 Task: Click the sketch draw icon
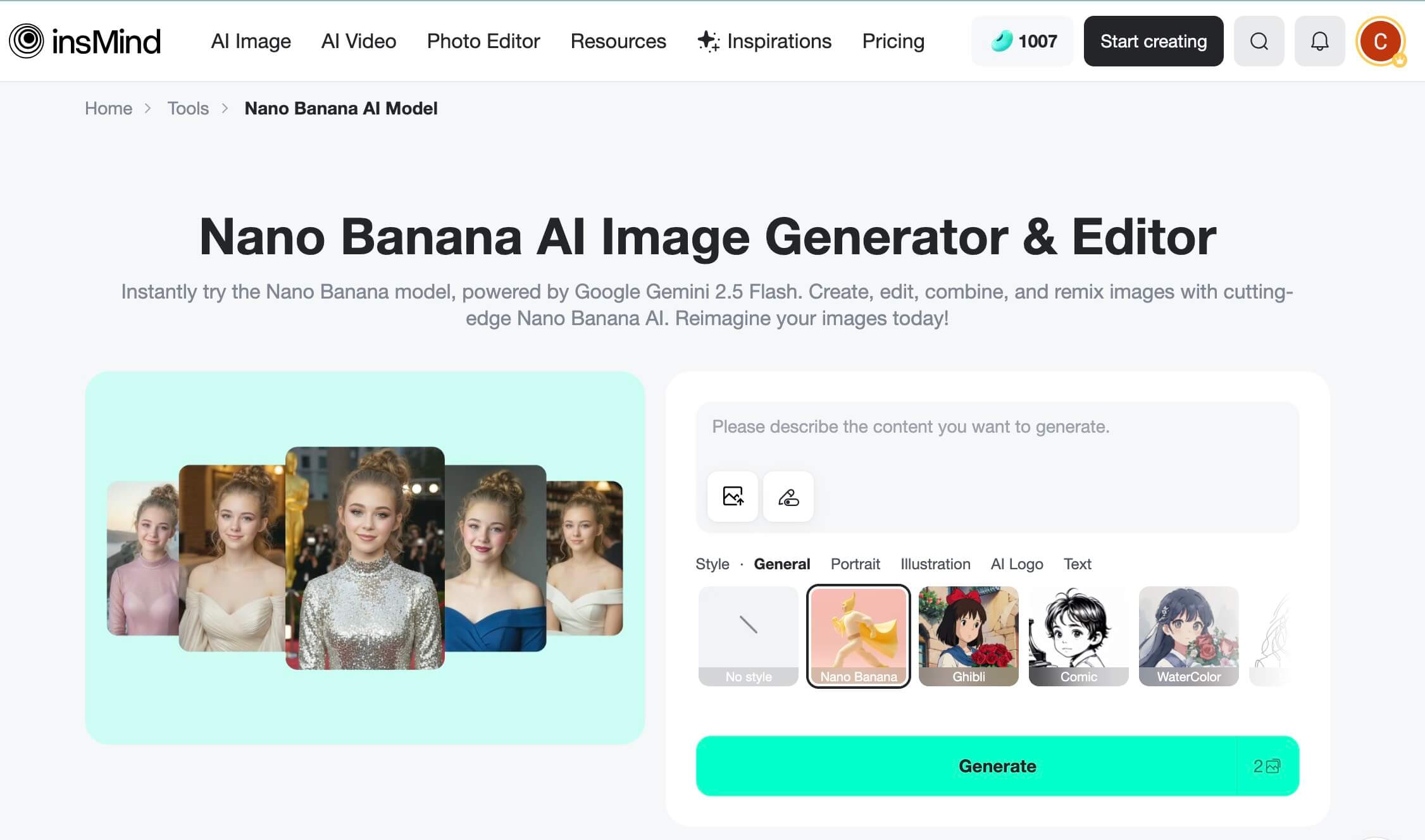pos(788,497)
